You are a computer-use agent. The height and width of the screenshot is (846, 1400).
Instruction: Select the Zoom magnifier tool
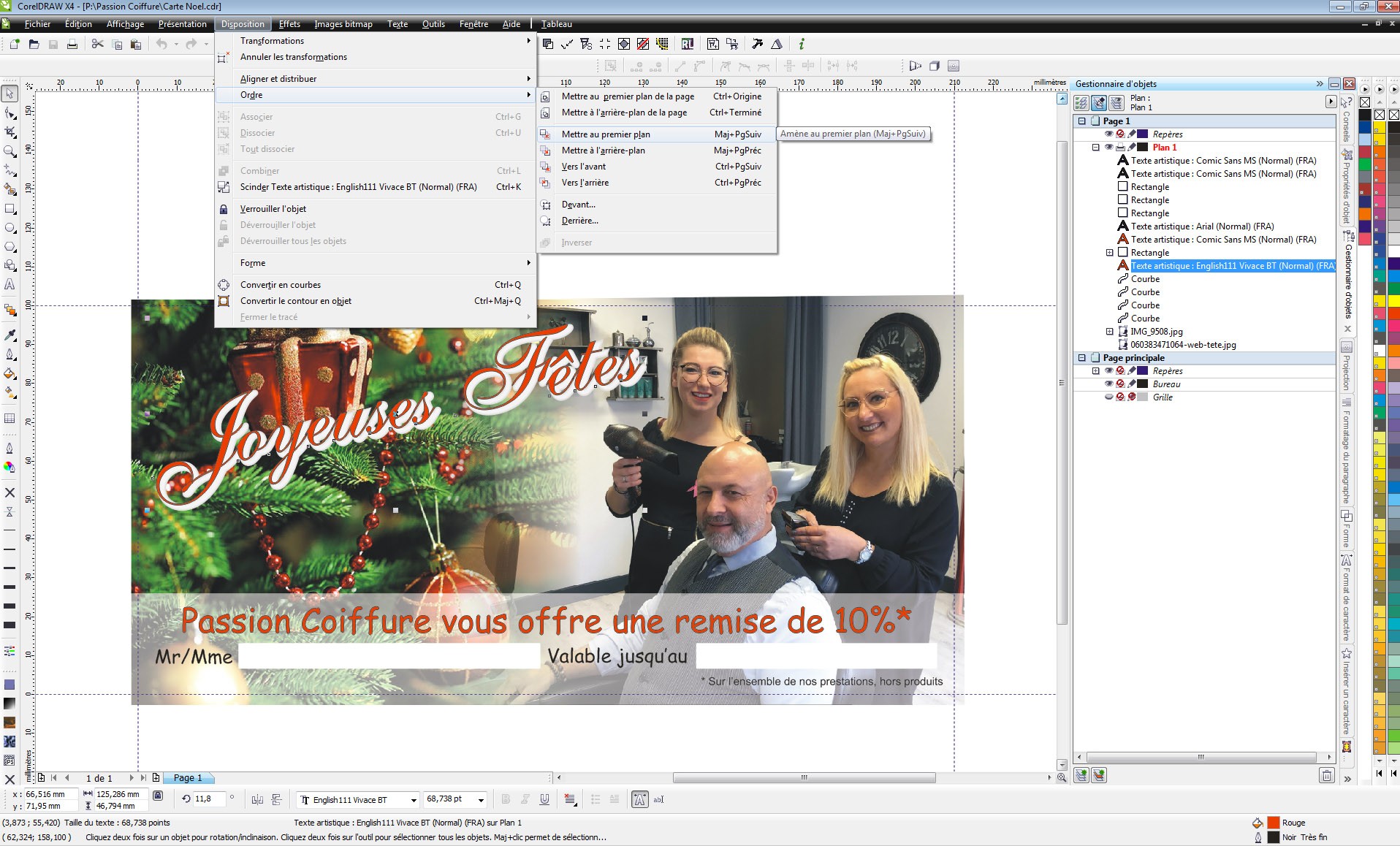pos(9,151)
